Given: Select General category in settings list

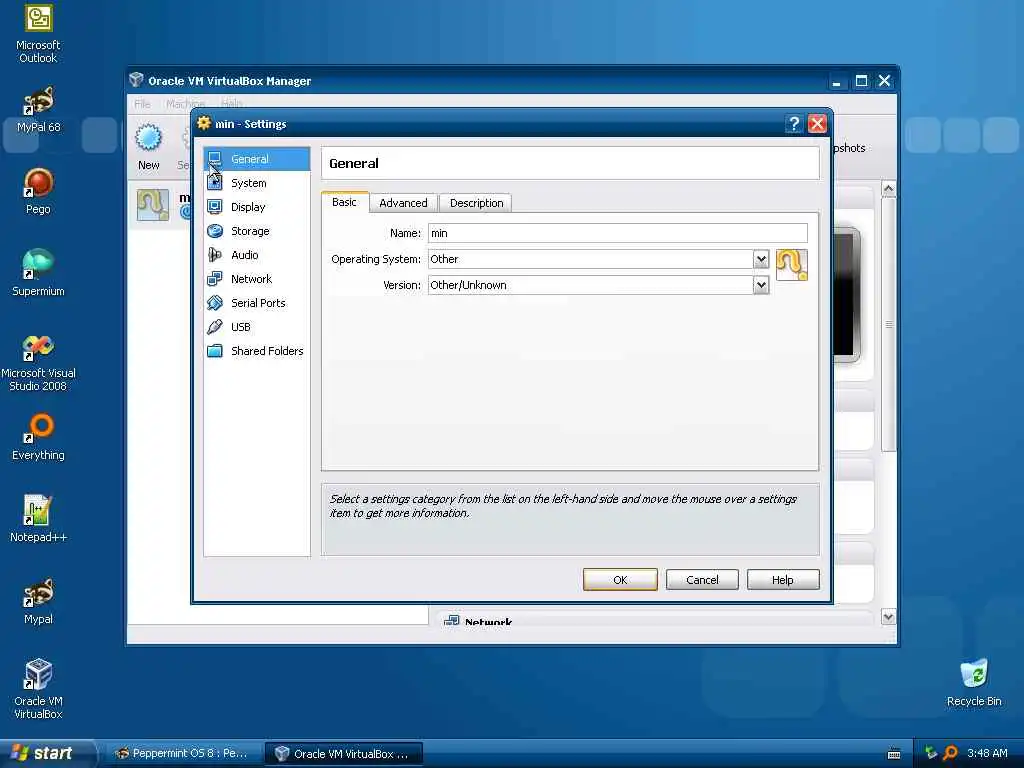Looking at the screenshot, I should point(257,159).
